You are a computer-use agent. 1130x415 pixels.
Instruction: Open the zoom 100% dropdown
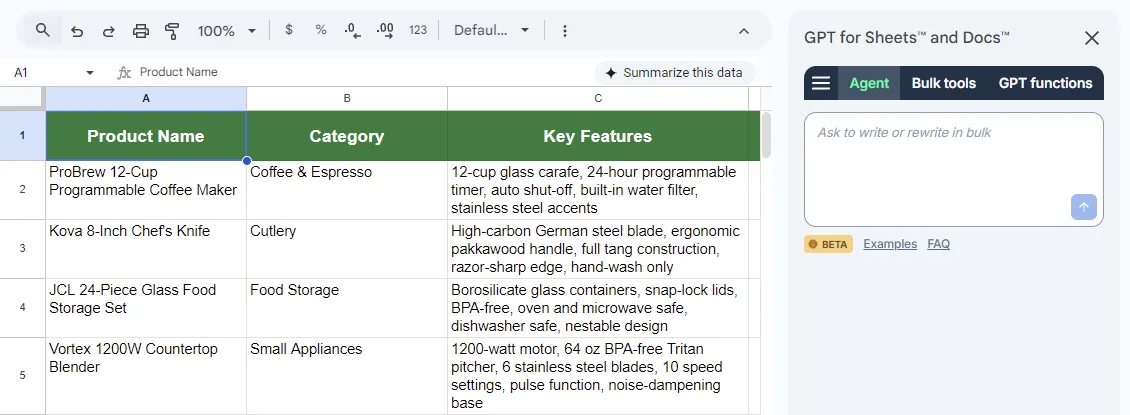point(227,31)
